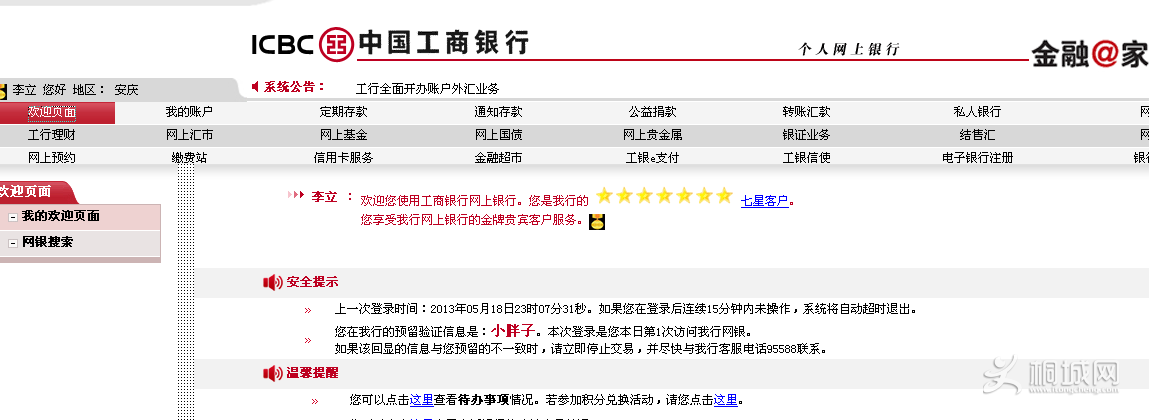Click the 个人网上银行 header text

[849, 50]
